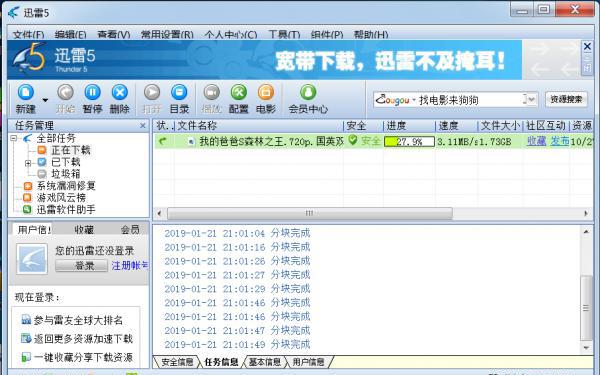Viewport: 600px width, 375px height.
Task: Select 全部任务 in the task tree
Action: (x=56, y=138)
